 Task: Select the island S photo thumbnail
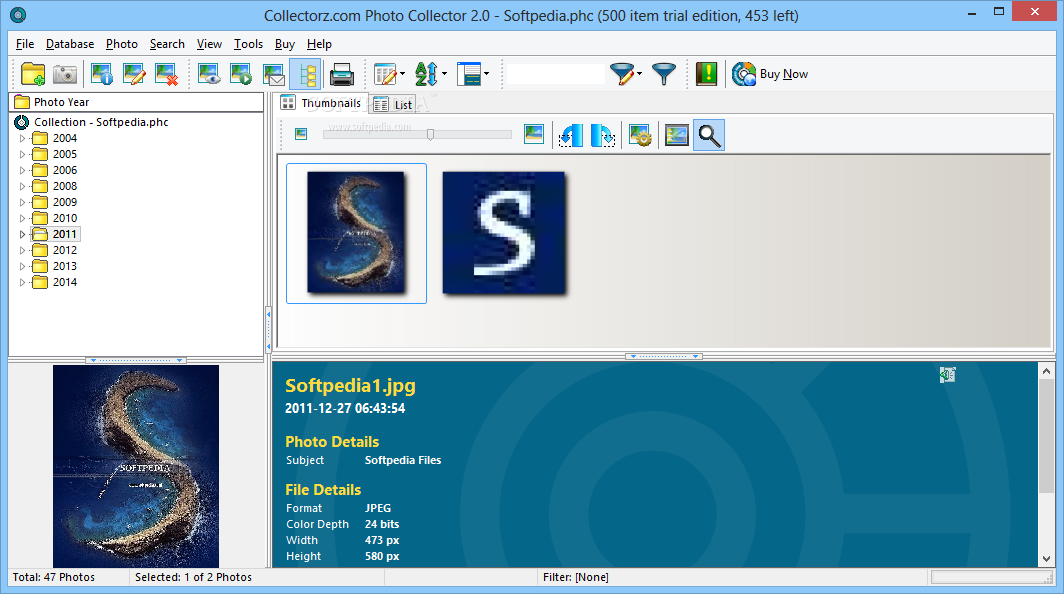point(356,233)
